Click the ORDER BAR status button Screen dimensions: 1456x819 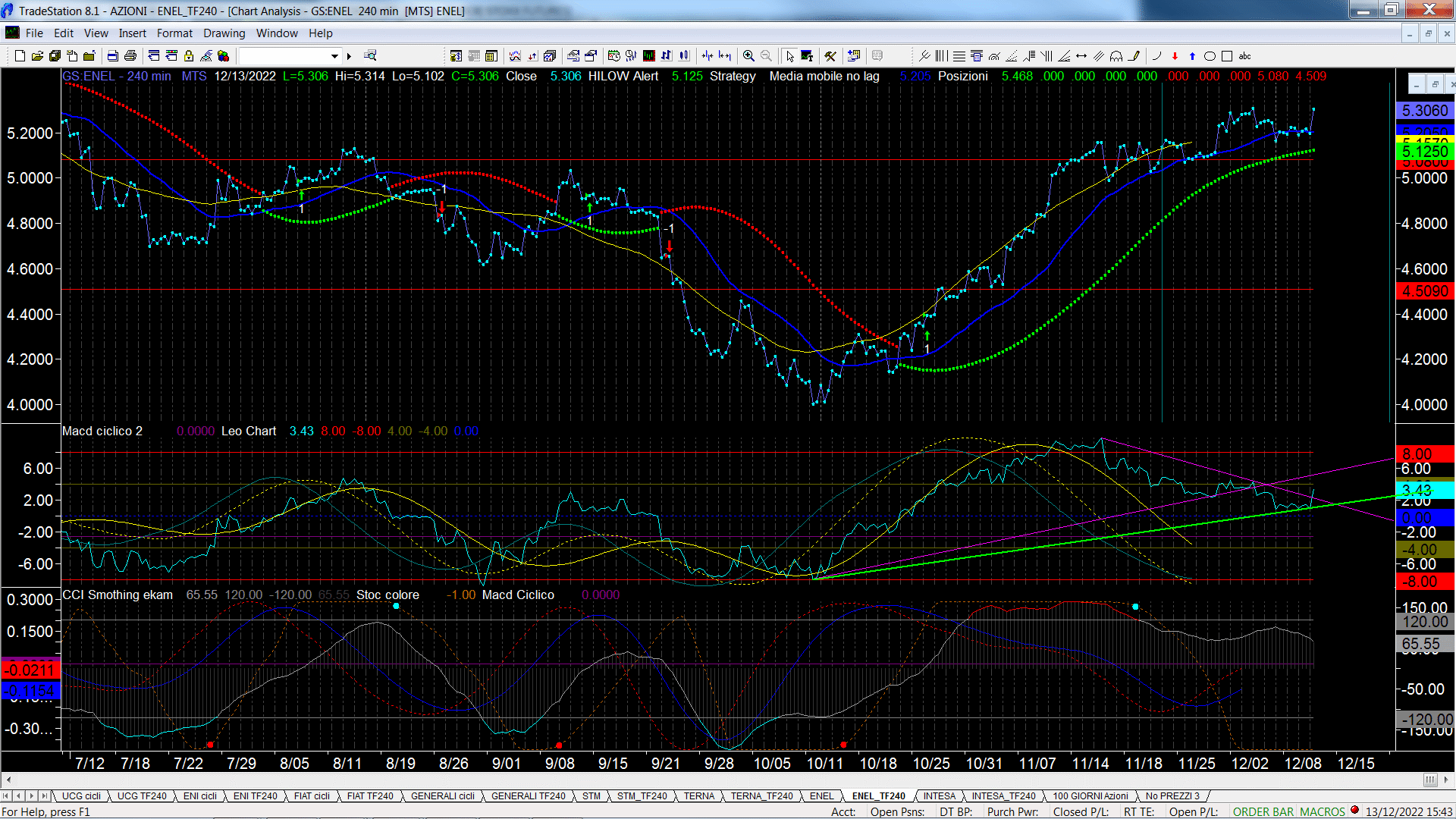(1263, 812)
